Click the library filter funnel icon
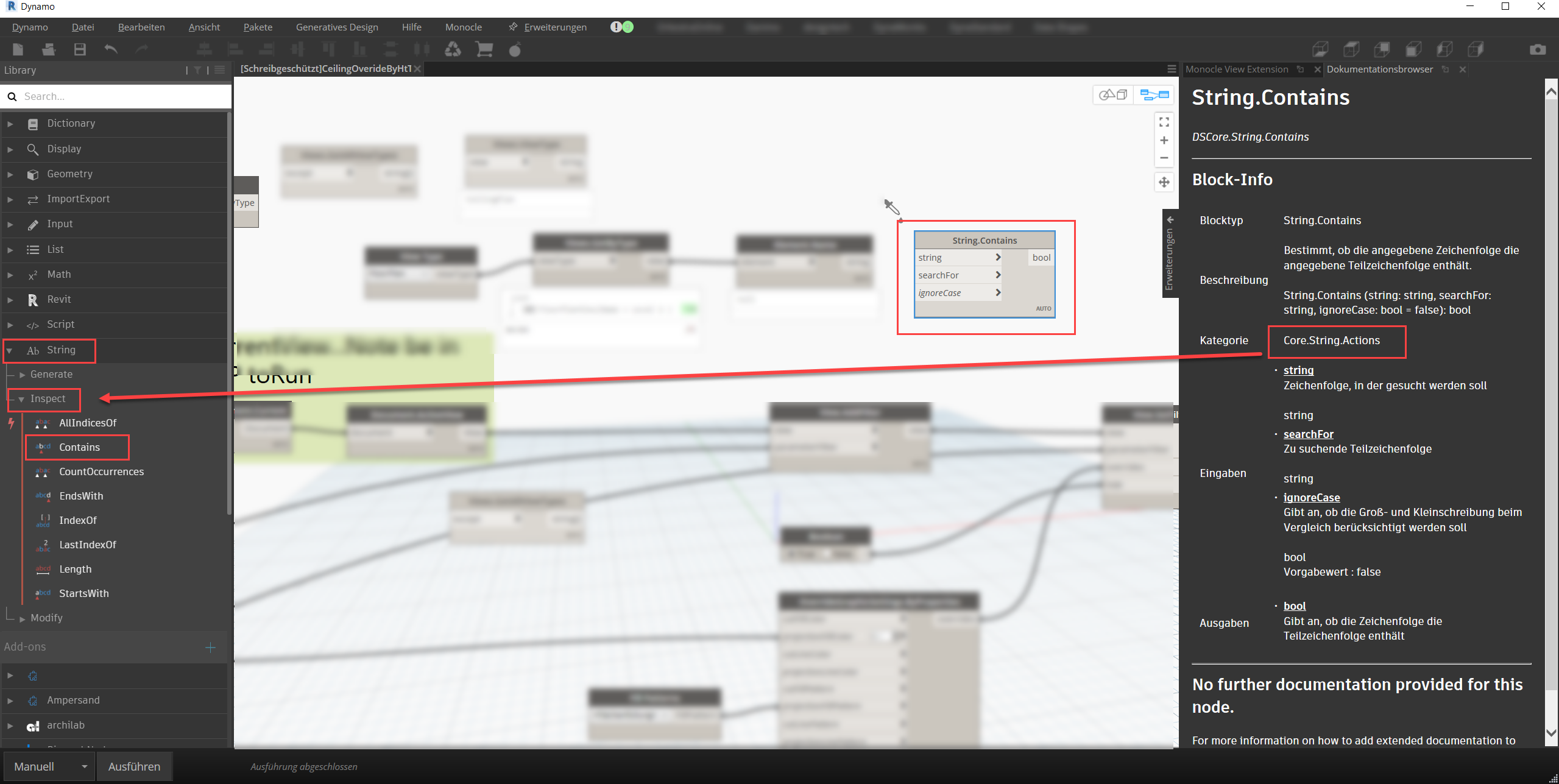Image resolution: width=1559 pixels, height=784 pixels. coord(197,70)
